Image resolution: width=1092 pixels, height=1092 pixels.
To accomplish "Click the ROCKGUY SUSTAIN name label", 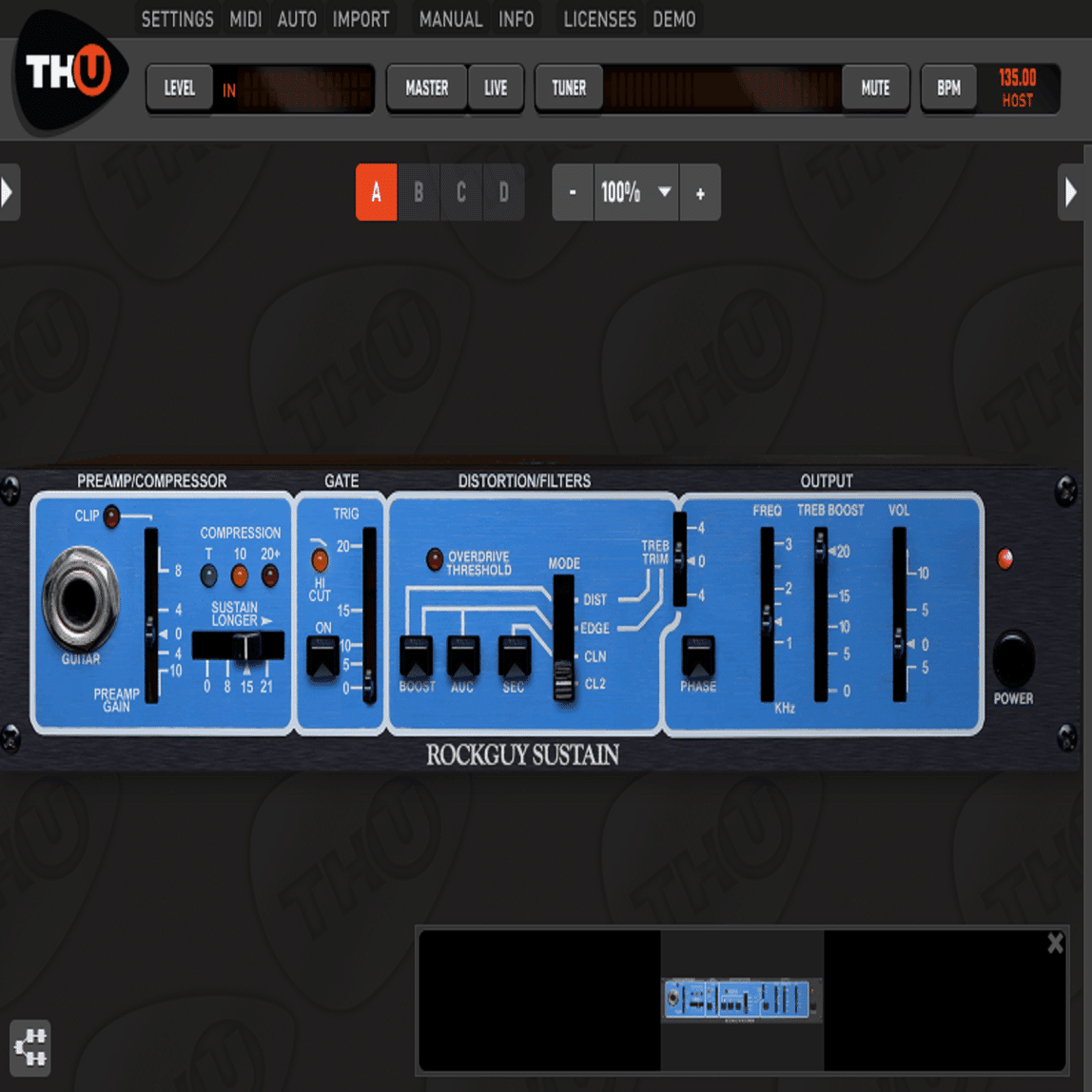I will [x=522, y=755].
